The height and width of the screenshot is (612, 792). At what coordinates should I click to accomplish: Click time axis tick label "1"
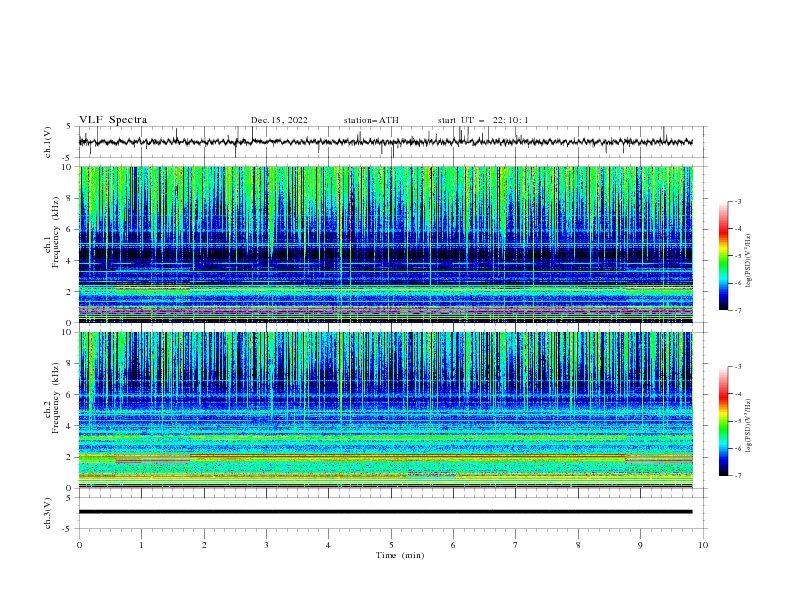(x=141, y=545)
